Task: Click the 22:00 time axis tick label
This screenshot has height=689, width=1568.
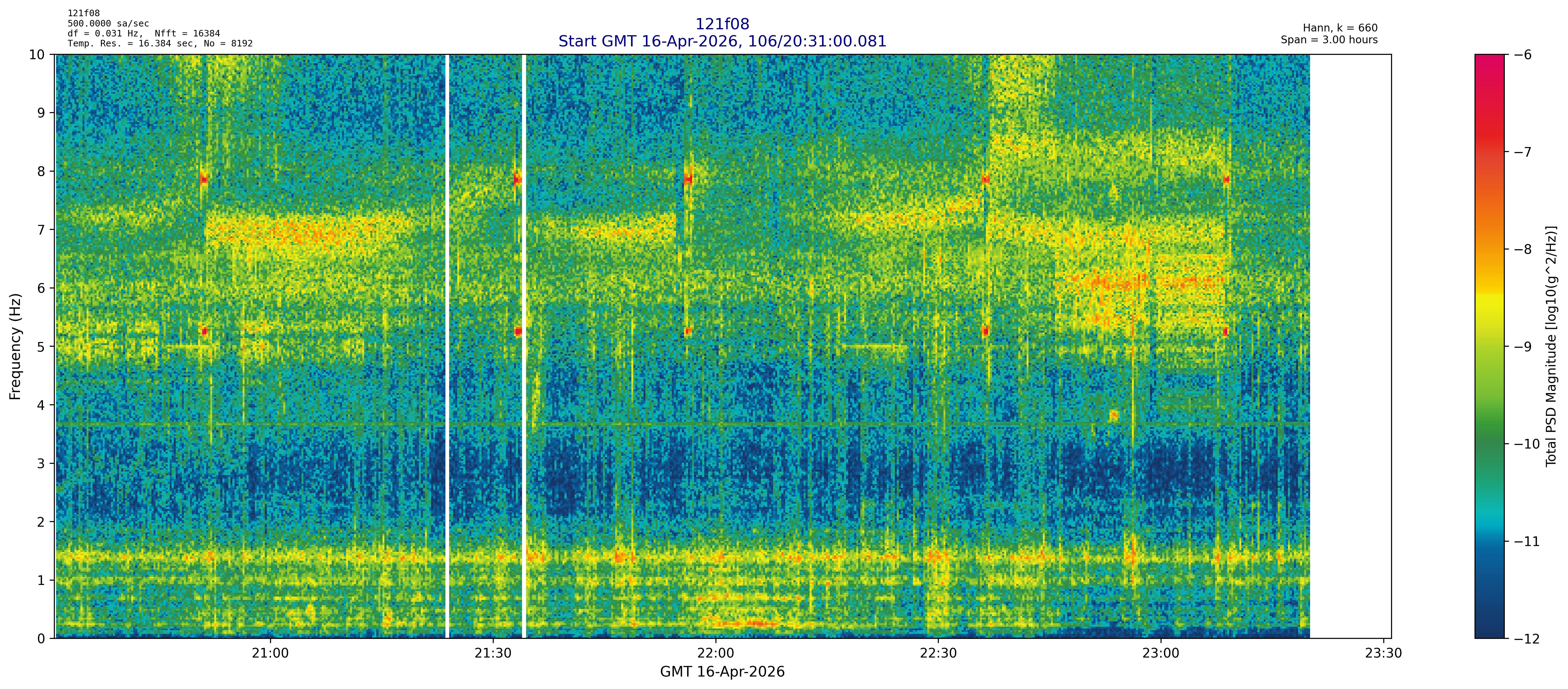Action: pos(716,653)
